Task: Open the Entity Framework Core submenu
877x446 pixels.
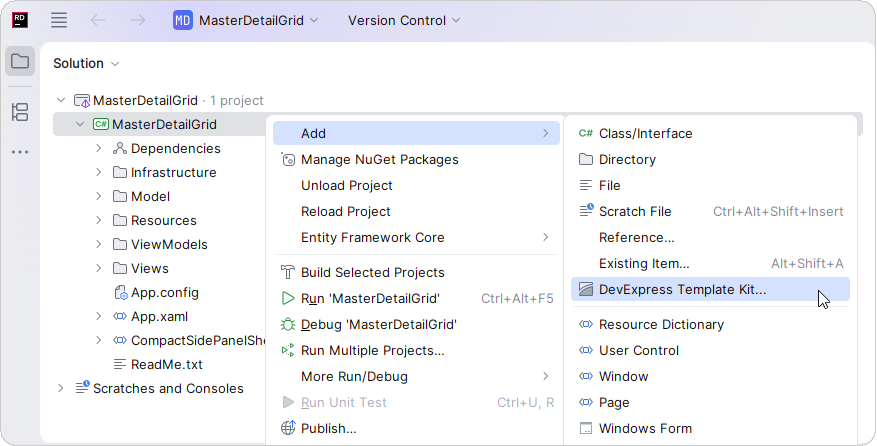Action: click(416, 237)
